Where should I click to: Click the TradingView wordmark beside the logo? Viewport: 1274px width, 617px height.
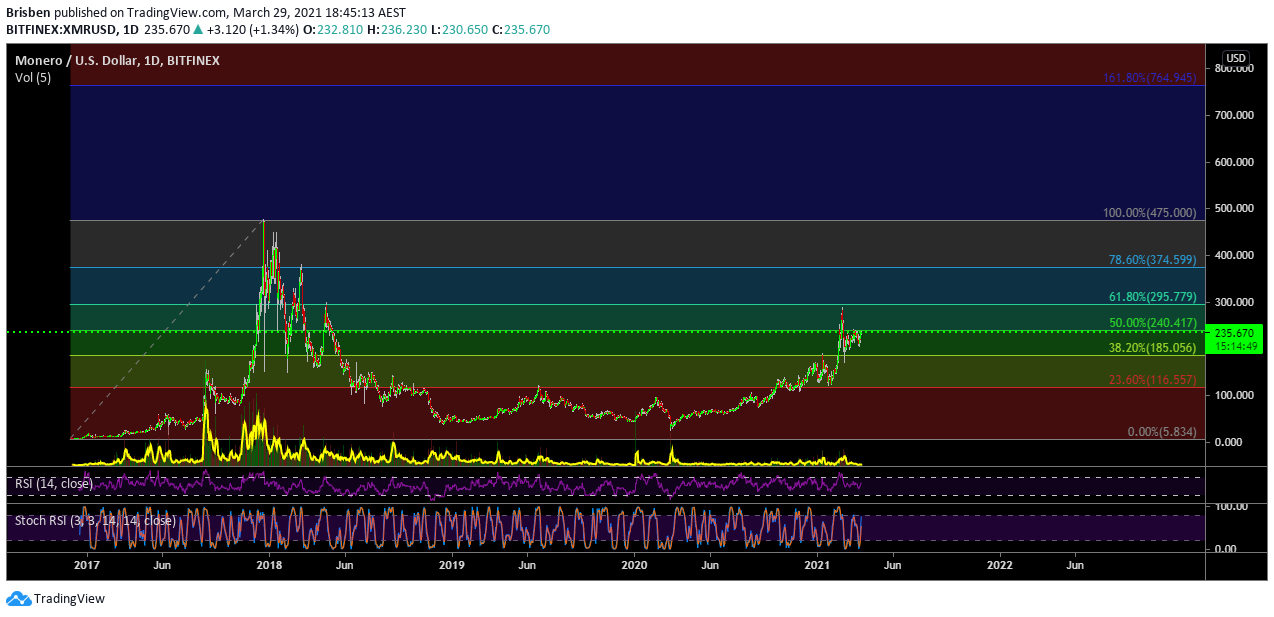pos(69,599)
